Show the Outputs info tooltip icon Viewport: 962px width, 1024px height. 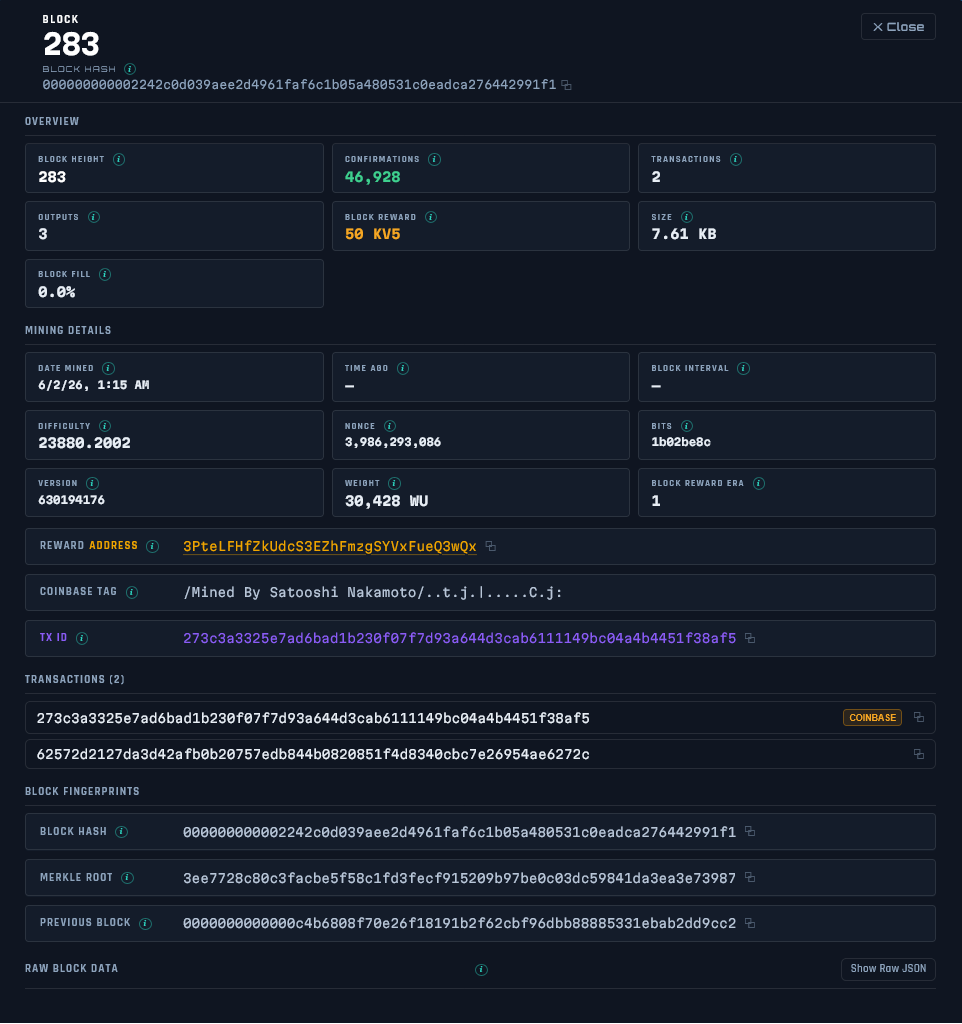click(x=94, y=217)
